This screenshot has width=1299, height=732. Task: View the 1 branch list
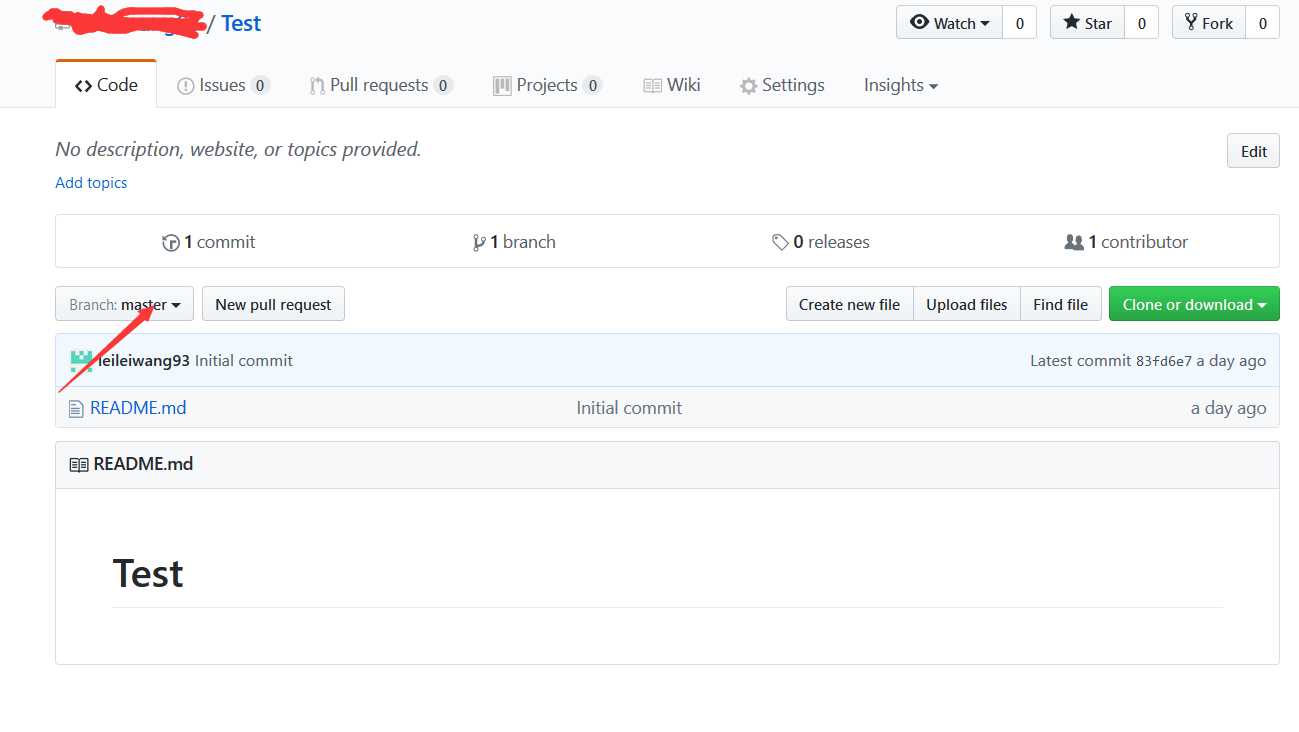[514, 242]
